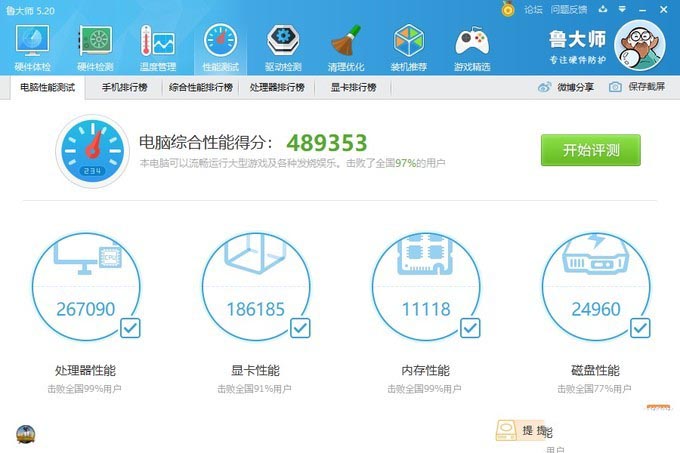
Task: Click 电脑综合性能得分 heading
Action: coord(206,143)
